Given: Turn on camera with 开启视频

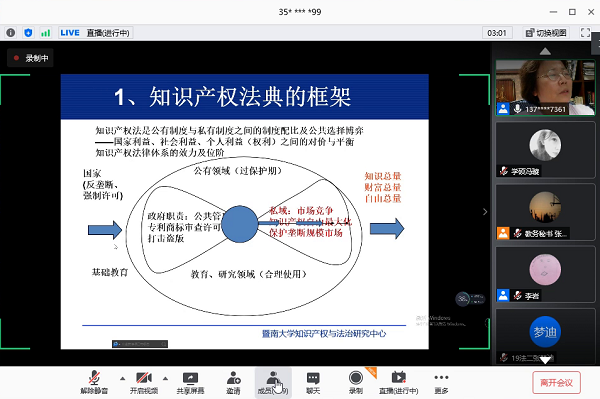Looking at the screenshot, I should coord(144,383).
